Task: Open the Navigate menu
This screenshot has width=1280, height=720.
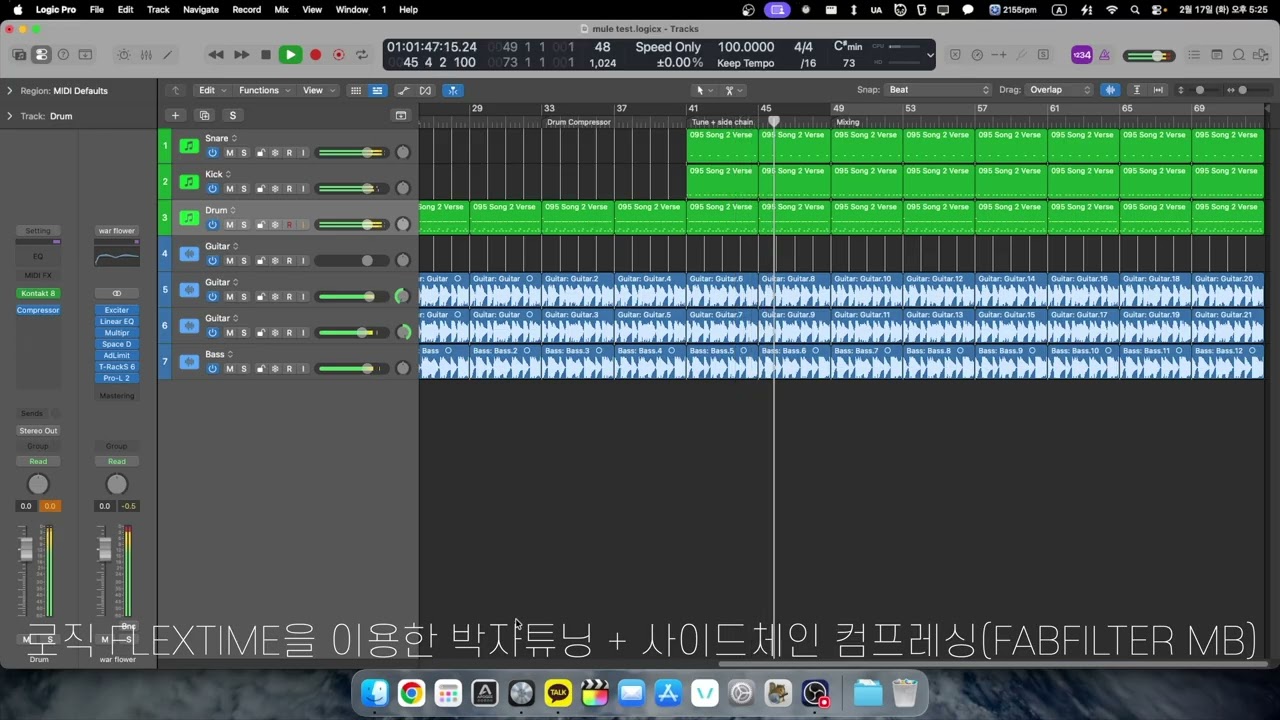Action: [x=201, y=9]
